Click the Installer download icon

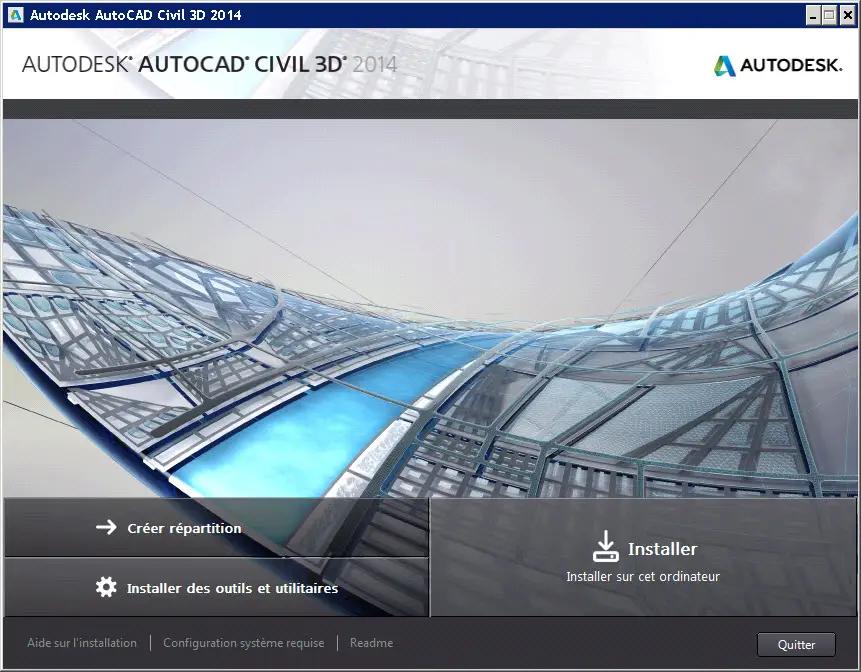605,546
